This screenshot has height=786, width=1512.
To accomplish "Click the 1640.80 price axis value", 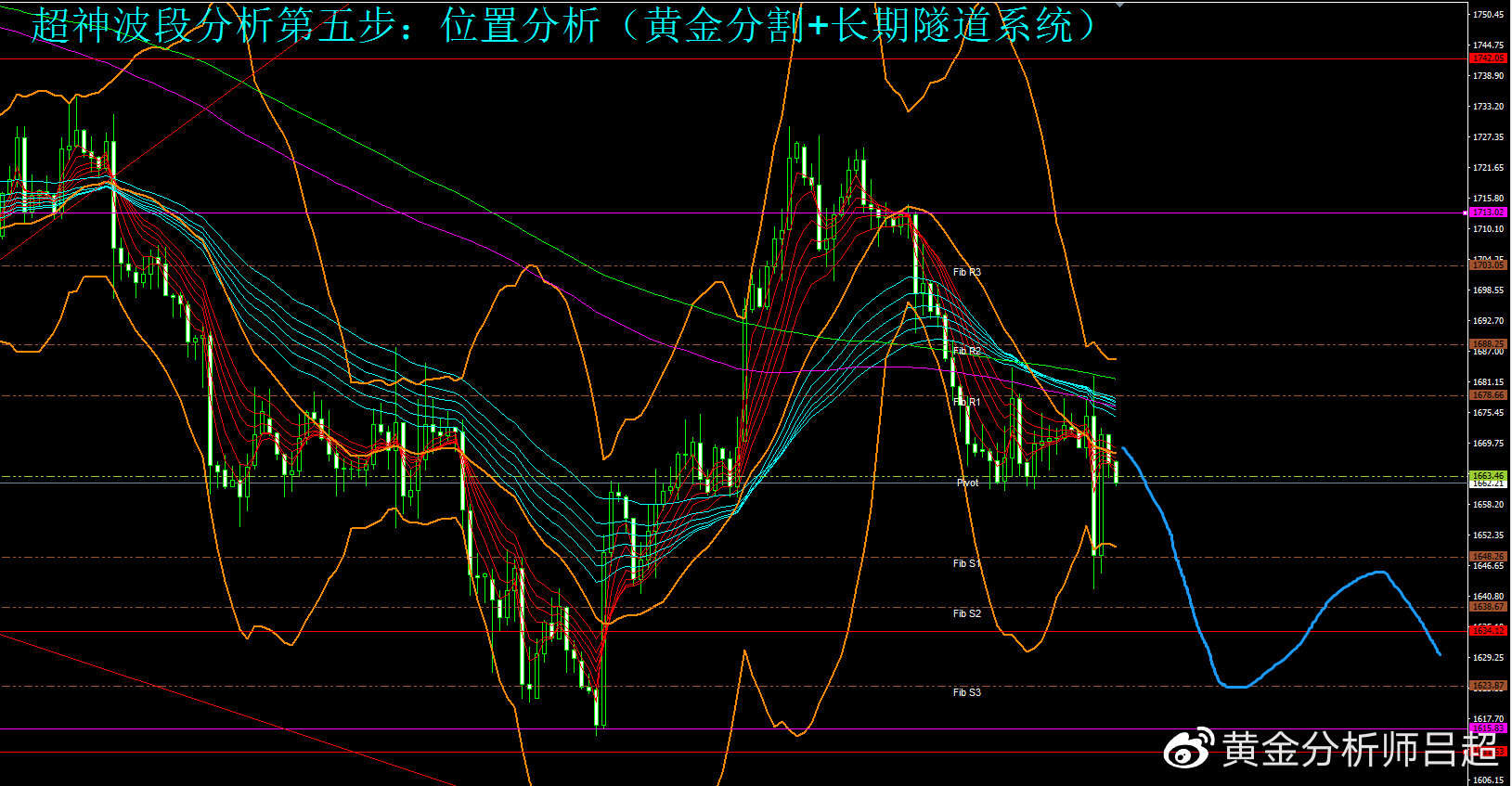I will pos(1488,597).
